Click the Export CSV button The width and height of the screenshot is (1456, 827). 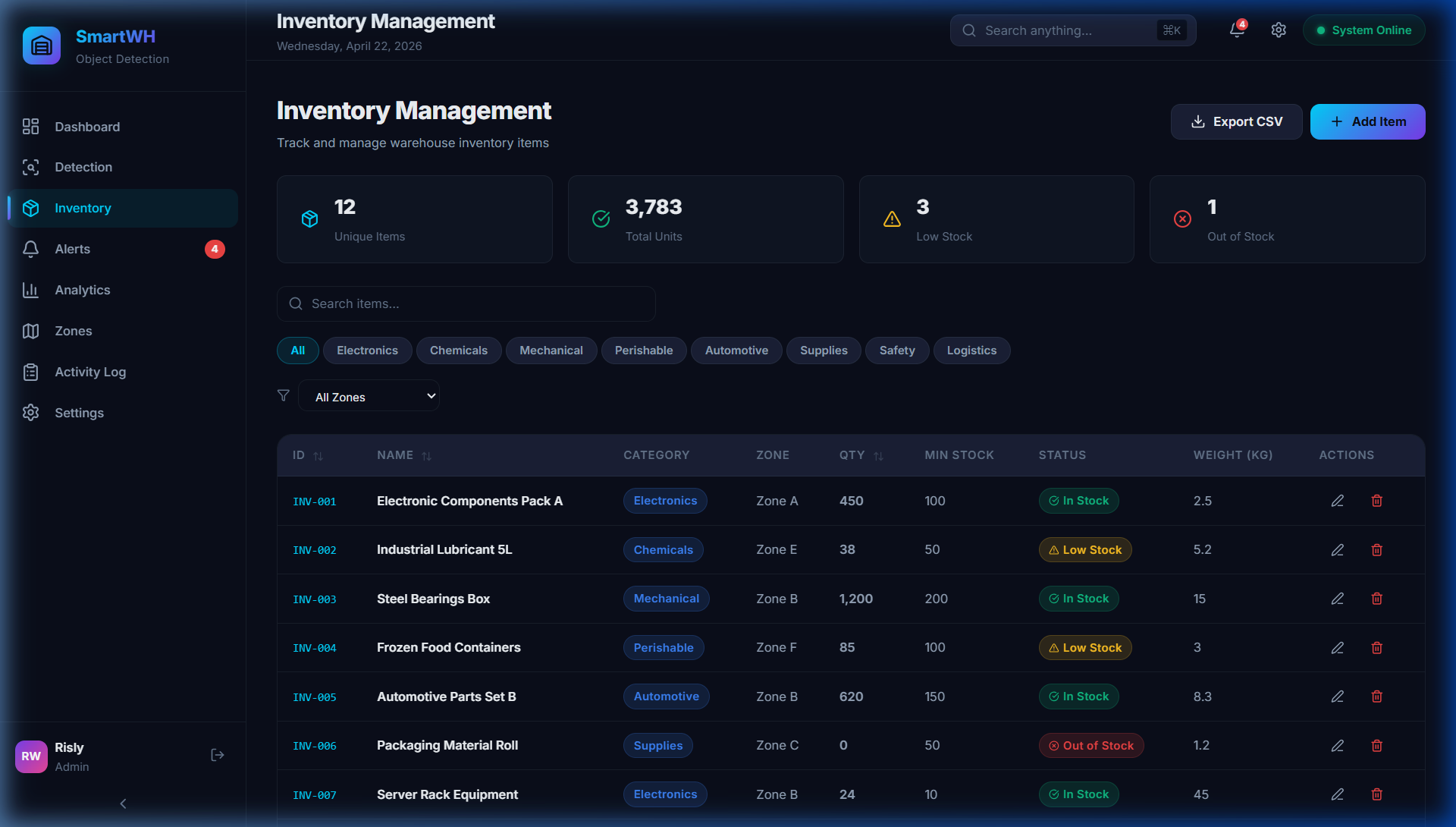tap(1236, 121)
